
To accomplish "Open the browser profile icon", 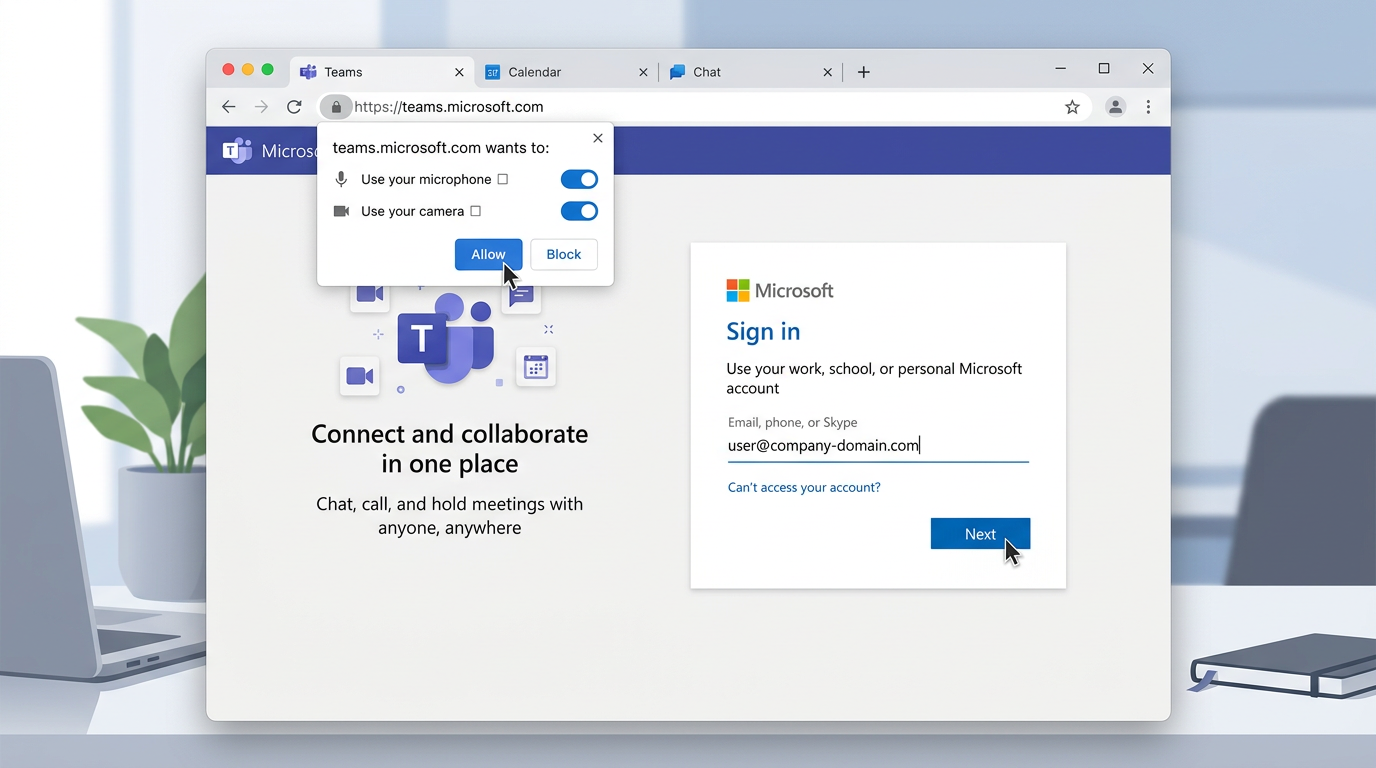I will [x=1115, y=106].
